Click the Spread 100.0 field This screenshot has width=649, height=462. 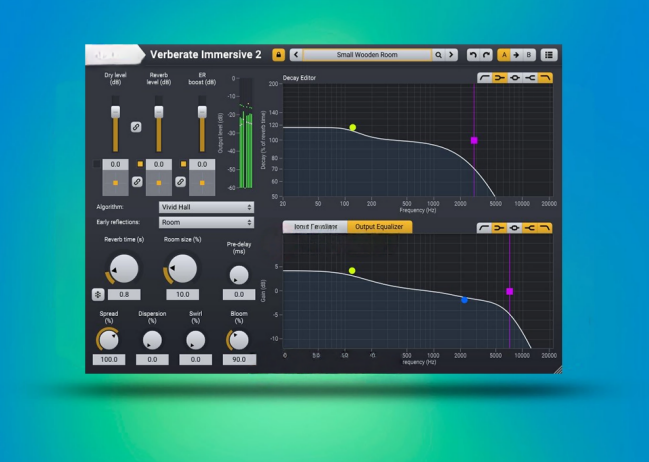[x=109, y=359]
